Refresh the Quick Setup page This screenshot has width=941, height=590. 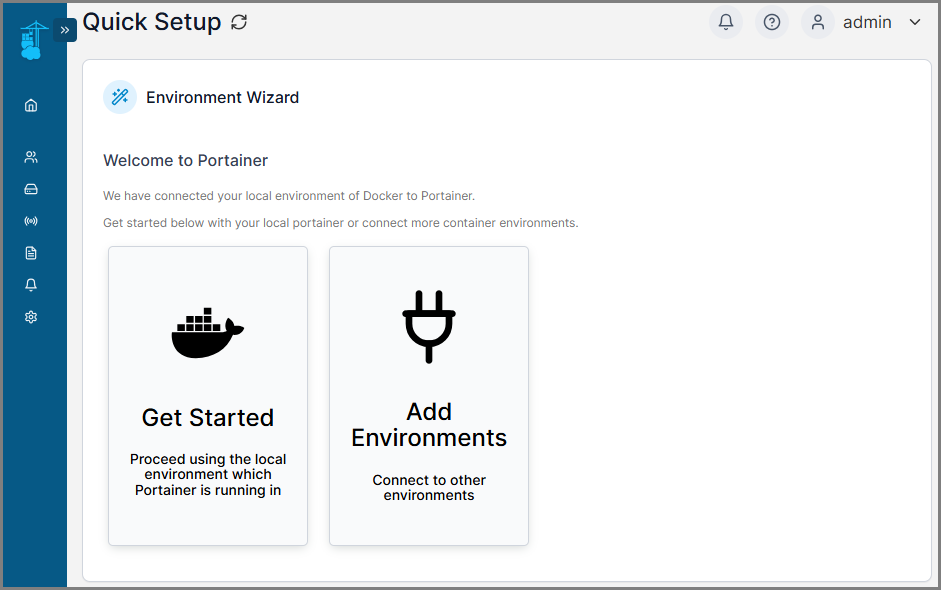pyautogui.click(x=239, y=22)
